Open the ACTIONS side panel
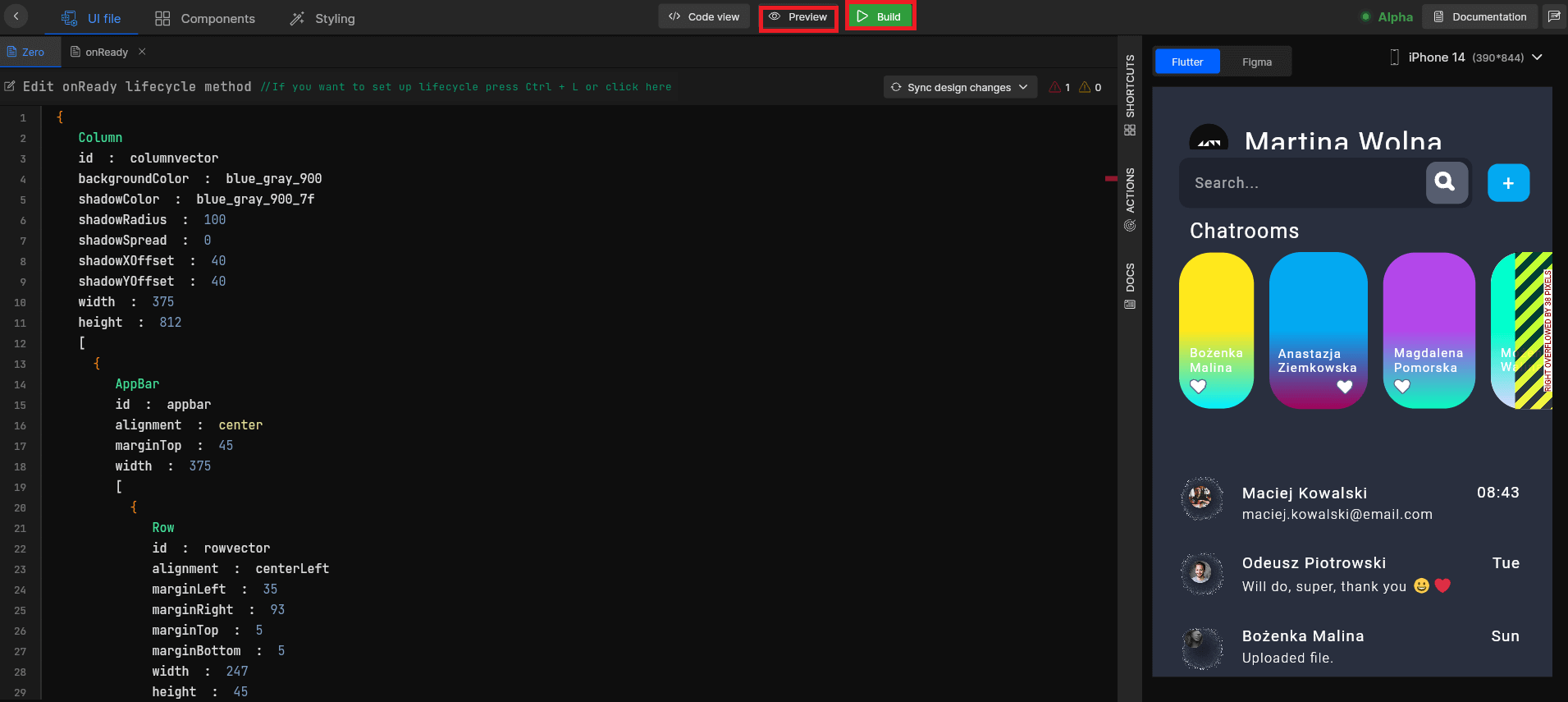The height and width of the screenshot is (702, 1568). [x=1130, y=200]
